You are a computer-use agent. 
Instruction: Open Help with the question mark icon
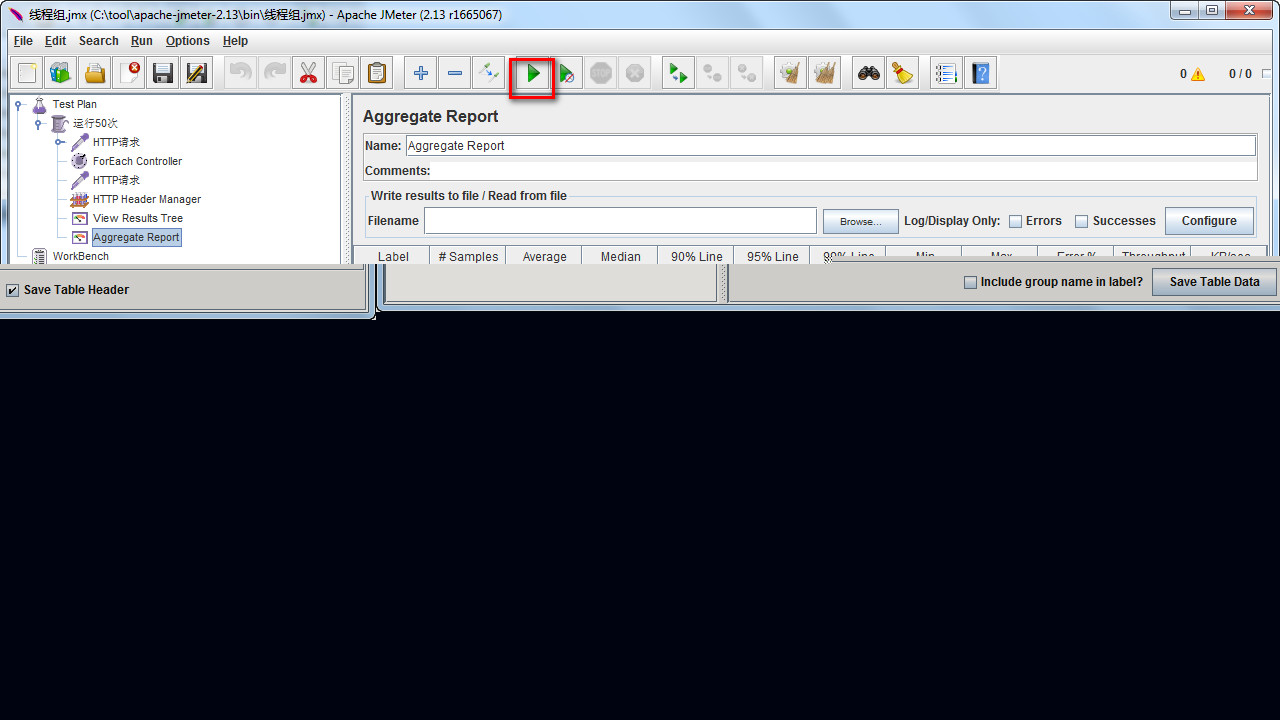(x=981, y=73)
